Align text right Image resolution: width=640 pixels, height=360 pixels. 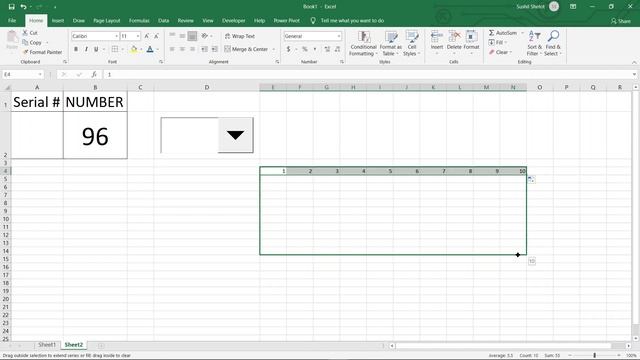[192, 49]
